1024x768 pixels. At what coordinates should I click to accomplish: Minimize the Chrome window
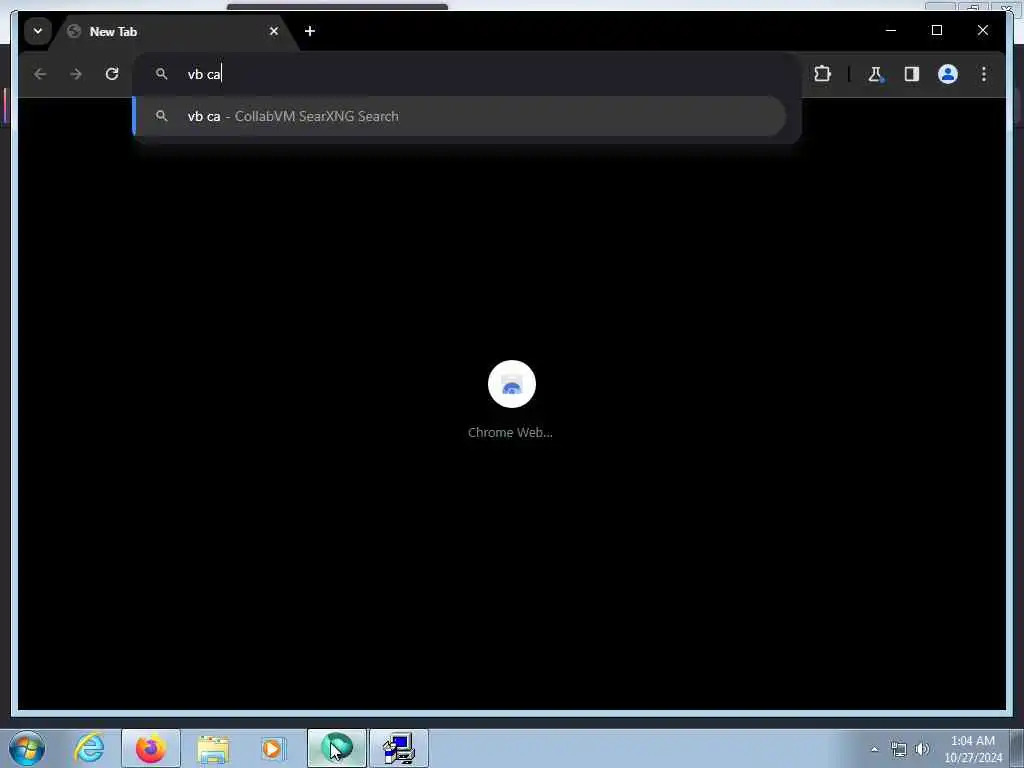[x=891, y=30]
